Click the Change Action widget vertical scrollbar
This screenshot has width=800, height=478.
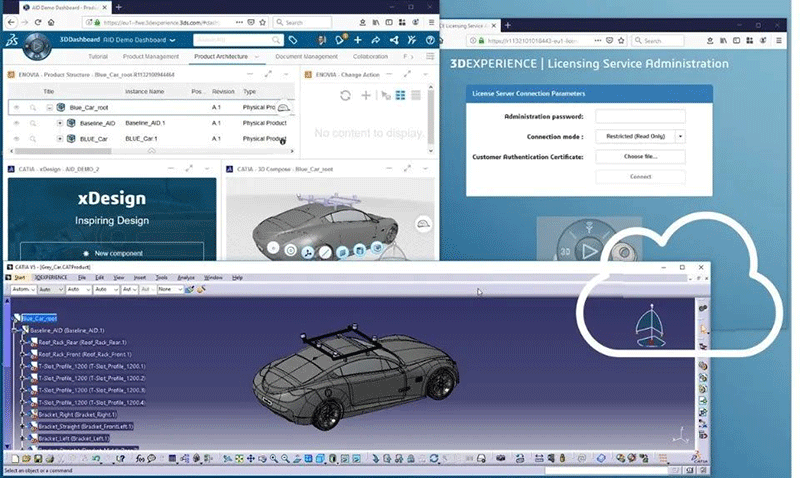pyautogui.click(x=431, y=116)
